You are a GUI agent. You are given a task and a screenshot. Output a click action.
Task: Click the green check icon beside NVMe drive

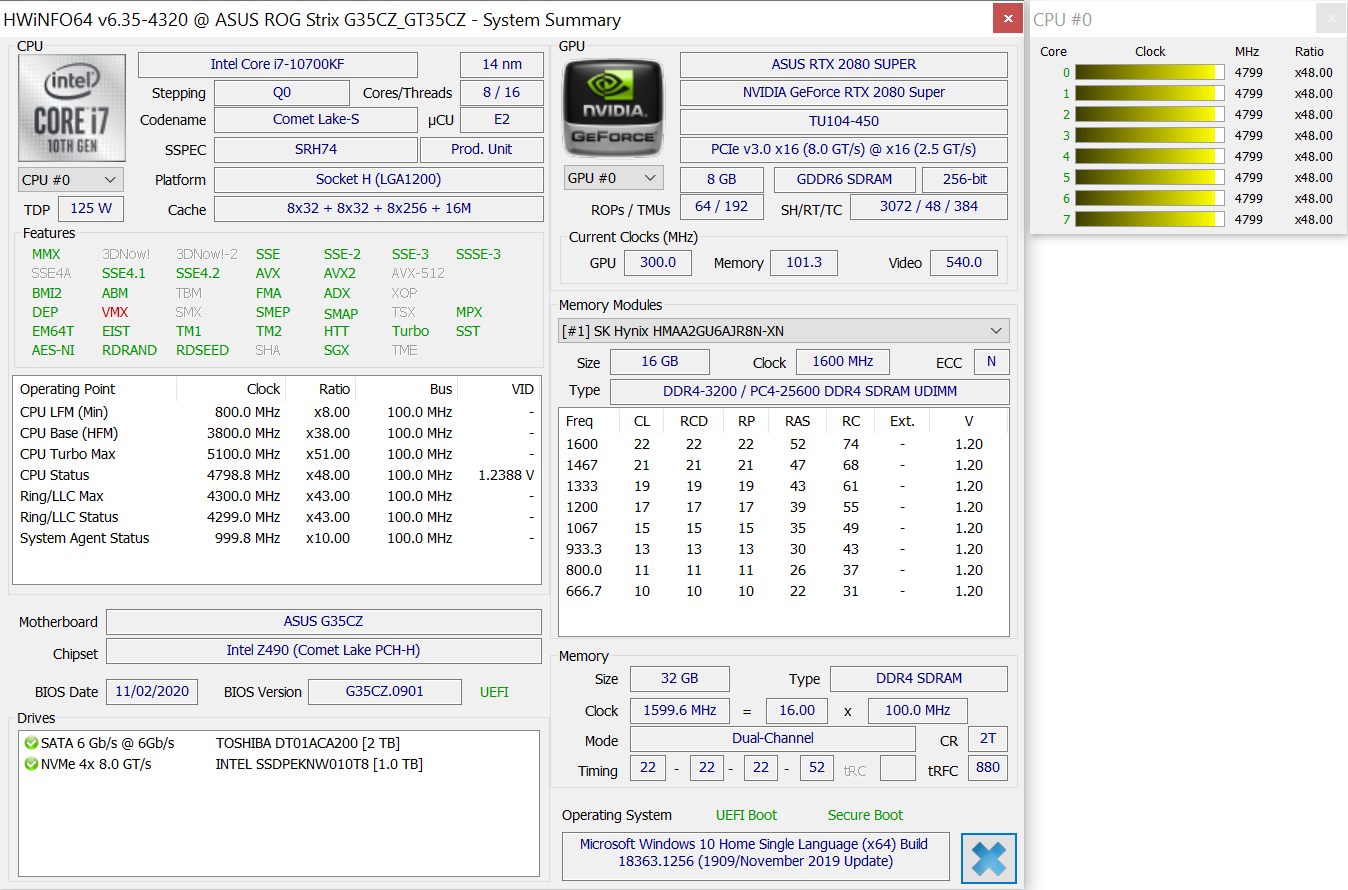point(31,764)
